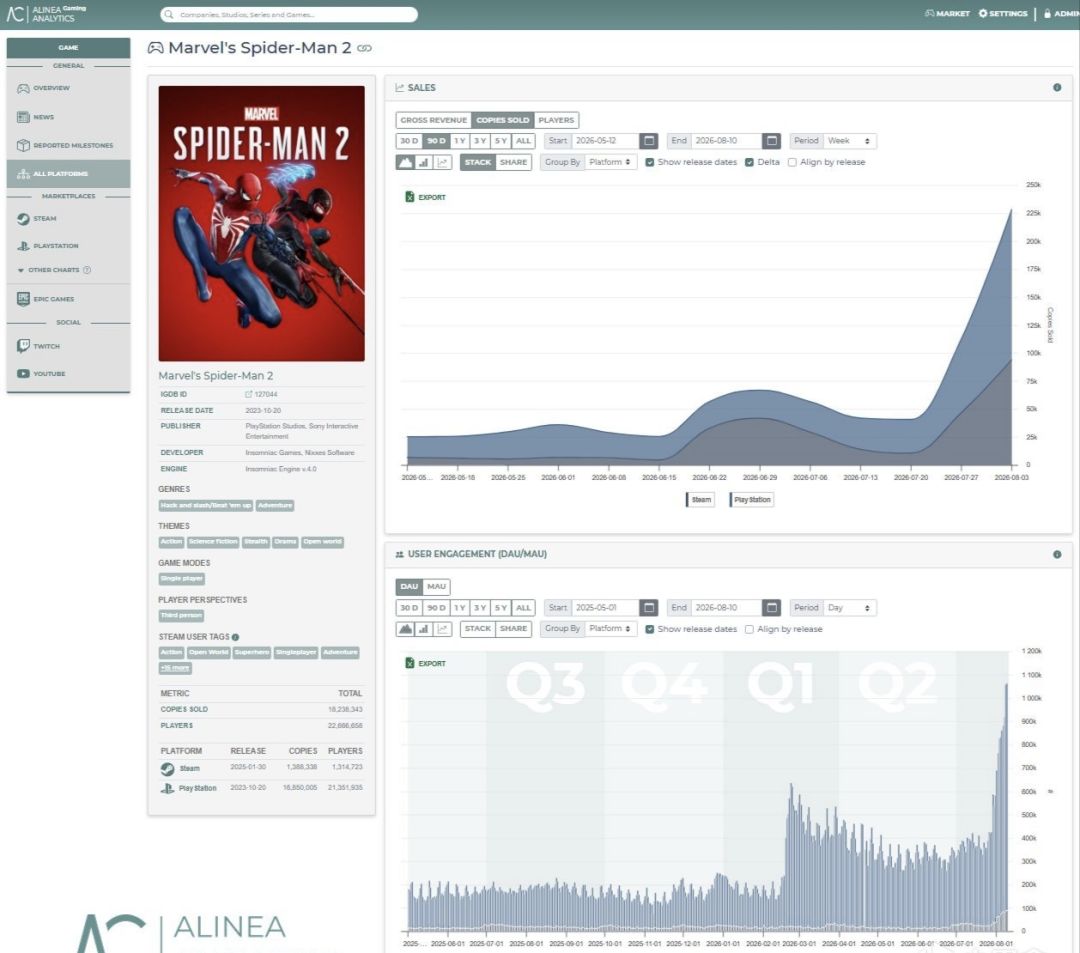Switch engagement chart to Share mode
The width and height of the screenshot is (1080, 953).
point(513,629)
